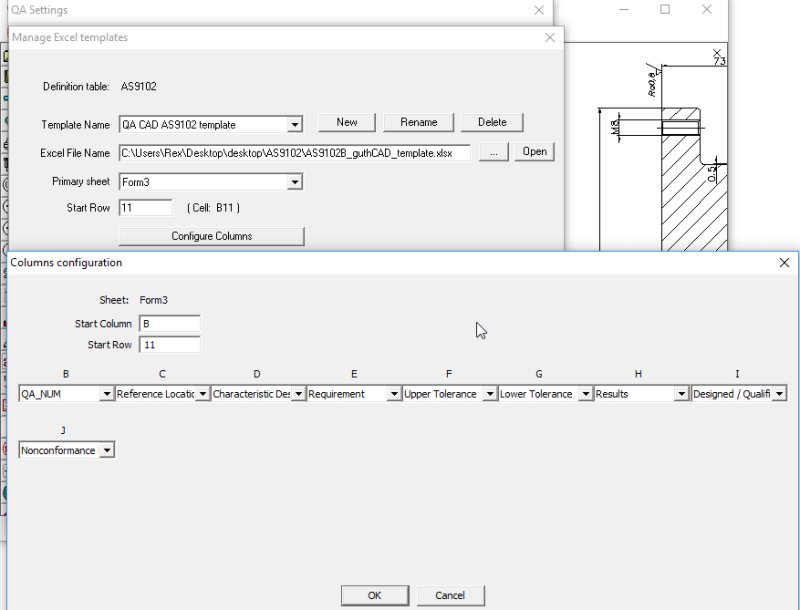
Task: Expand the Nonconformance column dropdown
Action: (x=107, y=449)
